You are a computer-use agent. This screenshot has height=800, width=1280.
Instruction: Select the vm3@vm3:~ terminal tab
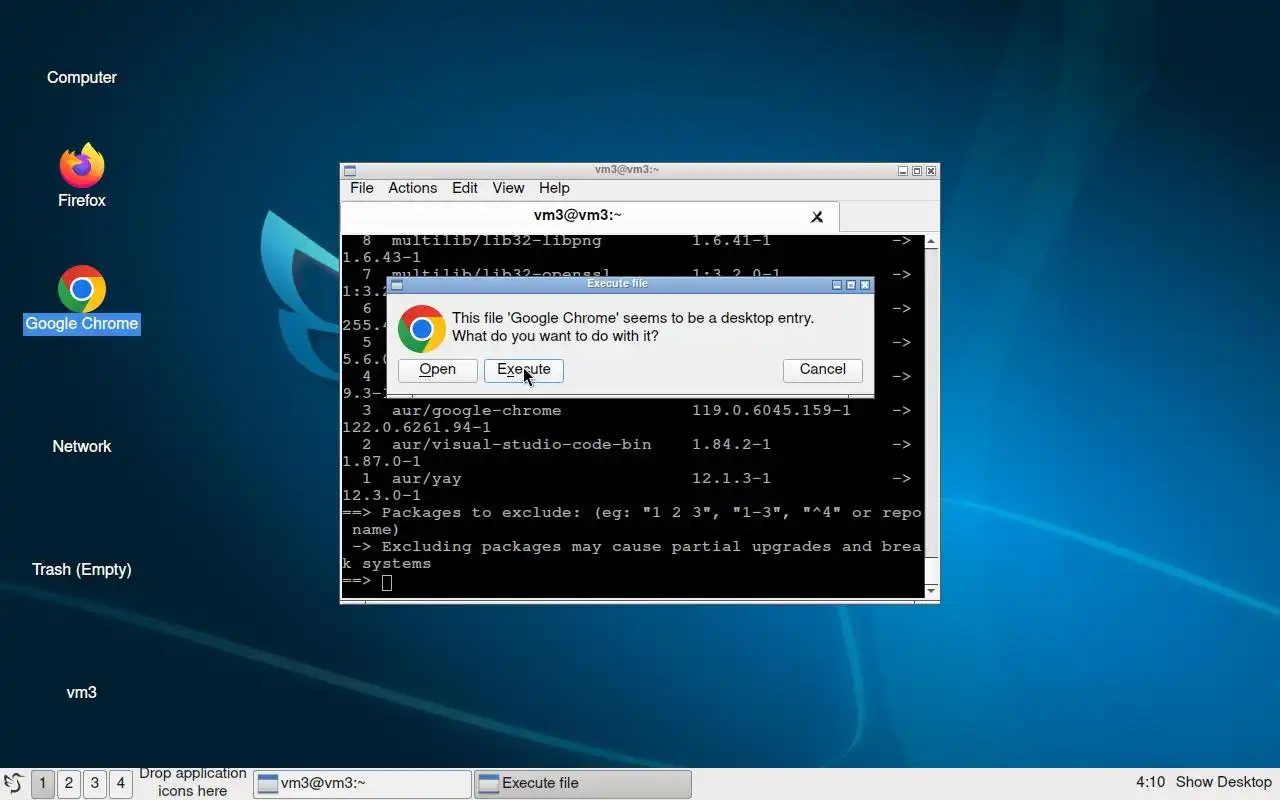pyautogui.click(x=590, y=216)
